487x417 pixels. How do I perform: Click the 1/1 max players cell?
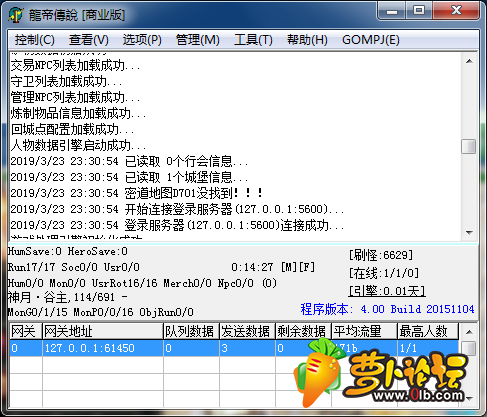click(428, 348)
